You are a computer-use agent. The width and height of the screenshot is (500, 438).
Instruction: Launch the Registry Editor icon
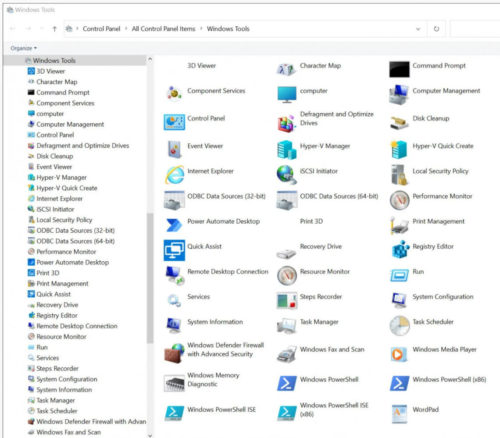coord(400,250)
